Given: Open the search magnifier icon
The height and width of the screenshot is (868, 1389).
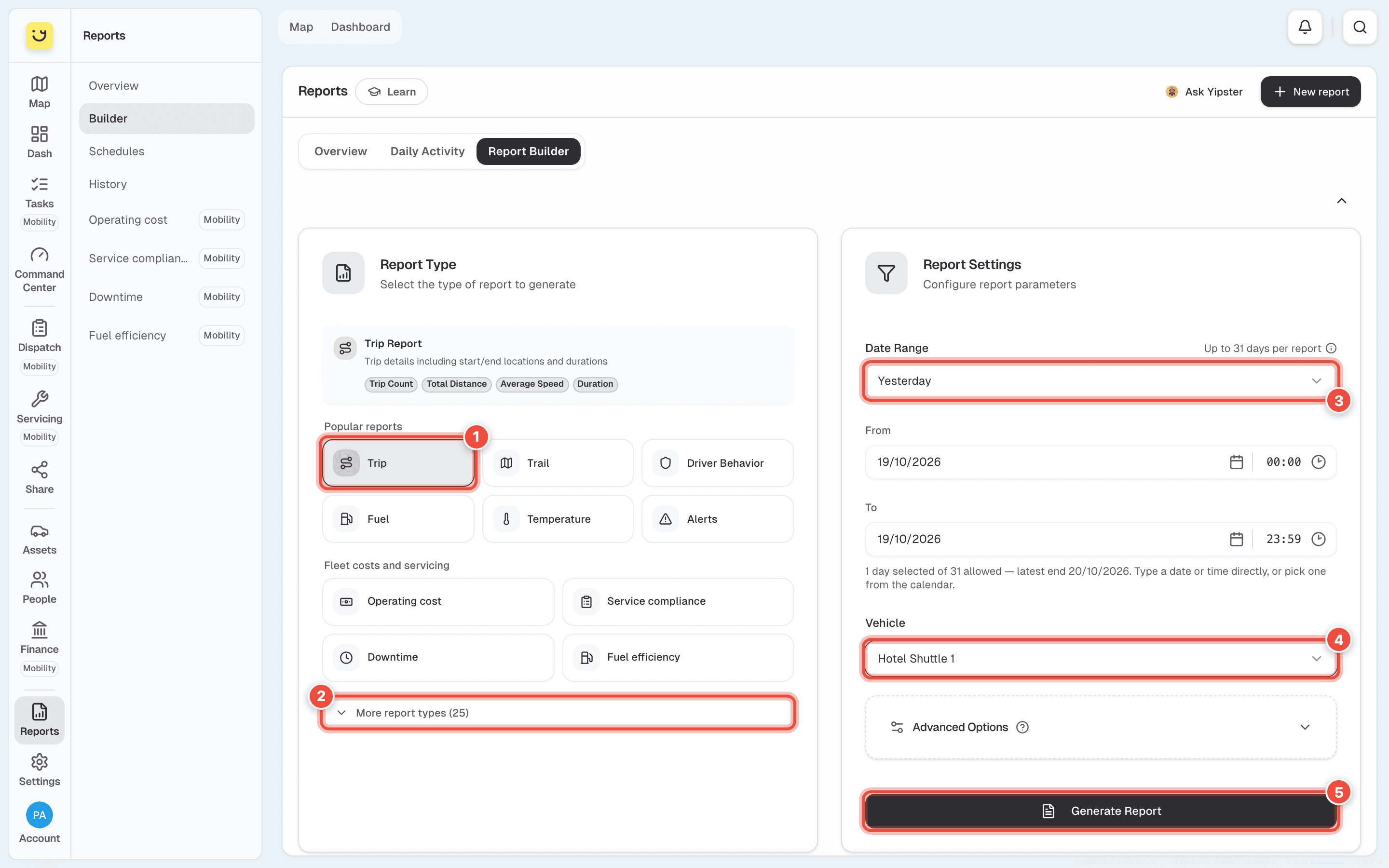Looking at the screenshot, I should [1360, 27].
